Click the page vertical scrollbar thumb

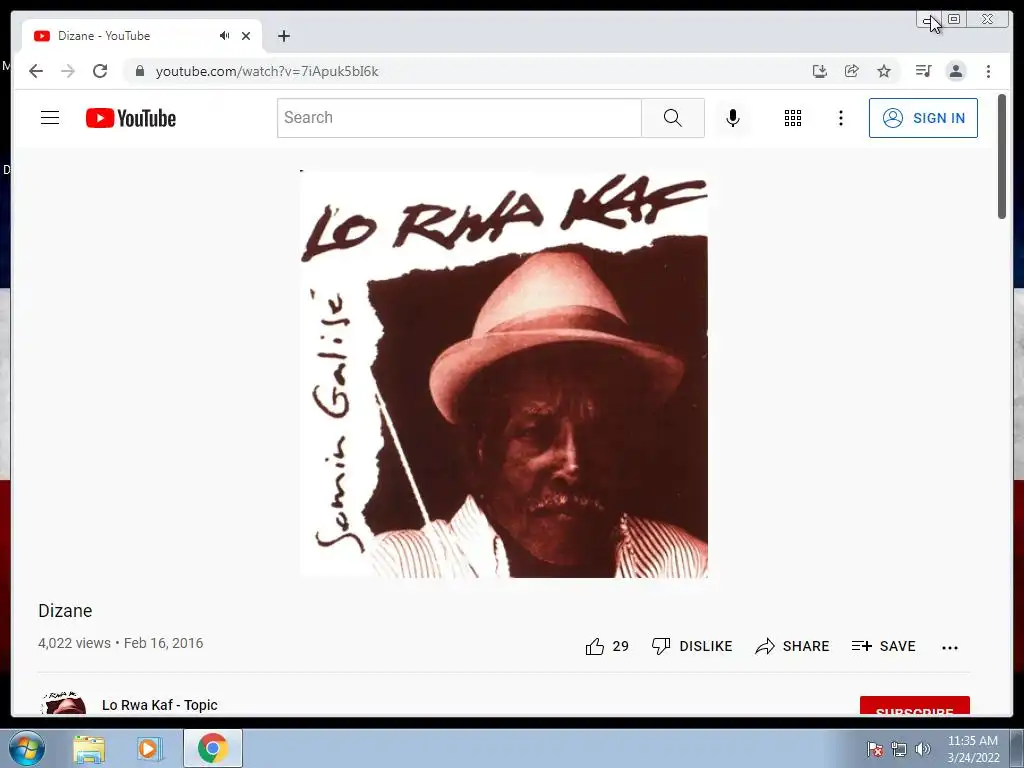pos(1002,157)
